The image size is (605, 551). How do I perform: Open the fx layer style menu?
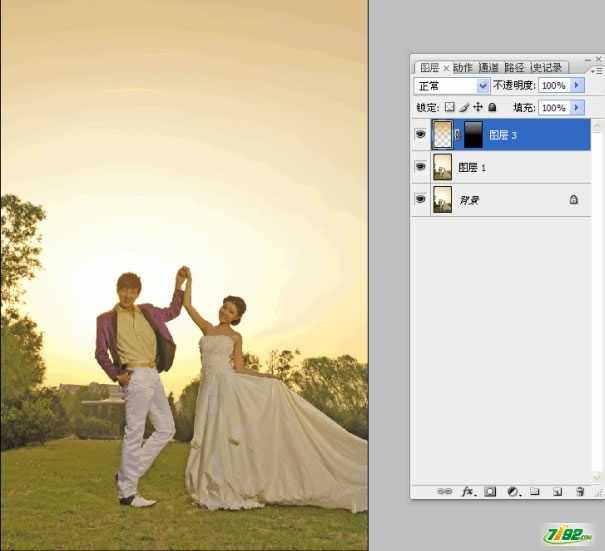tap(467, 492)
